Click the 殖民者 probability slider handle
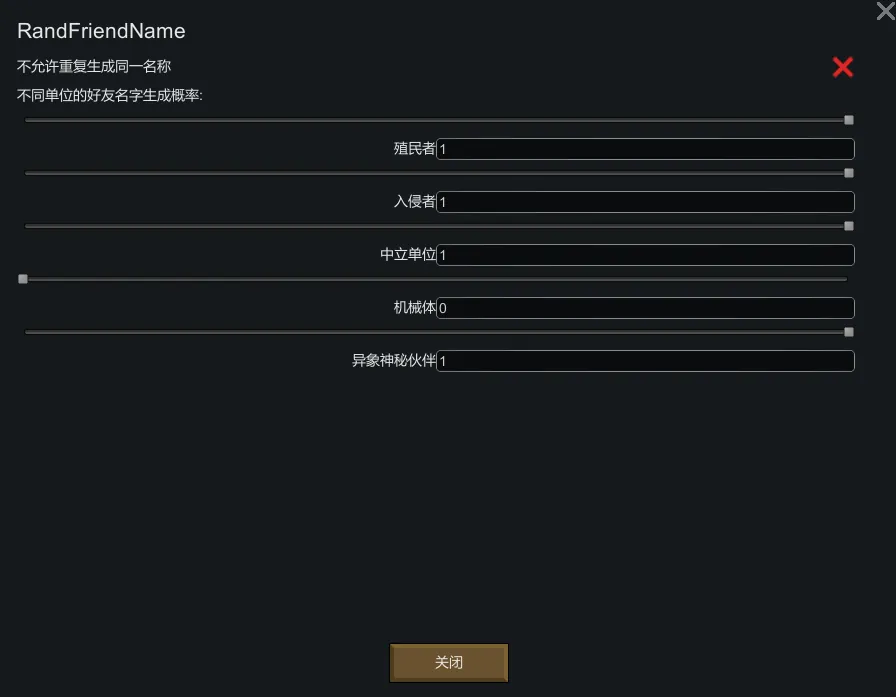 tap(849, 120)
